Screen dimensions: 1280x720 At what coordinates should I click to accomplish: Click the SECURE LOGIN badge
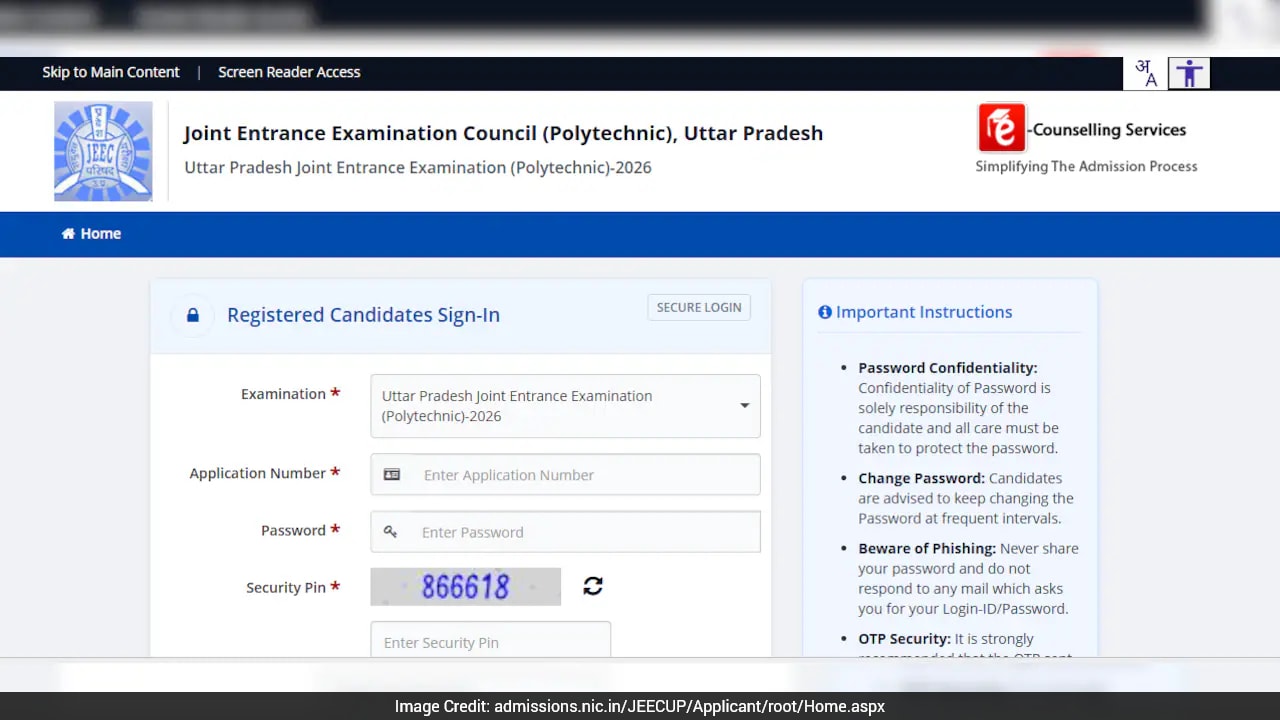[x=699, y=307]
